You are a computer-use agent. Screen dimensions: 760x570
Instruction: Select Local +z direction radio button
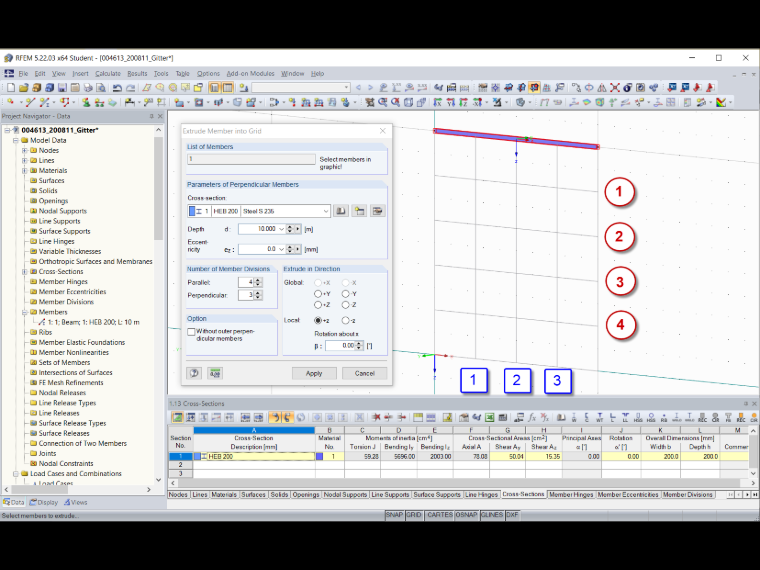pos(317,320)
